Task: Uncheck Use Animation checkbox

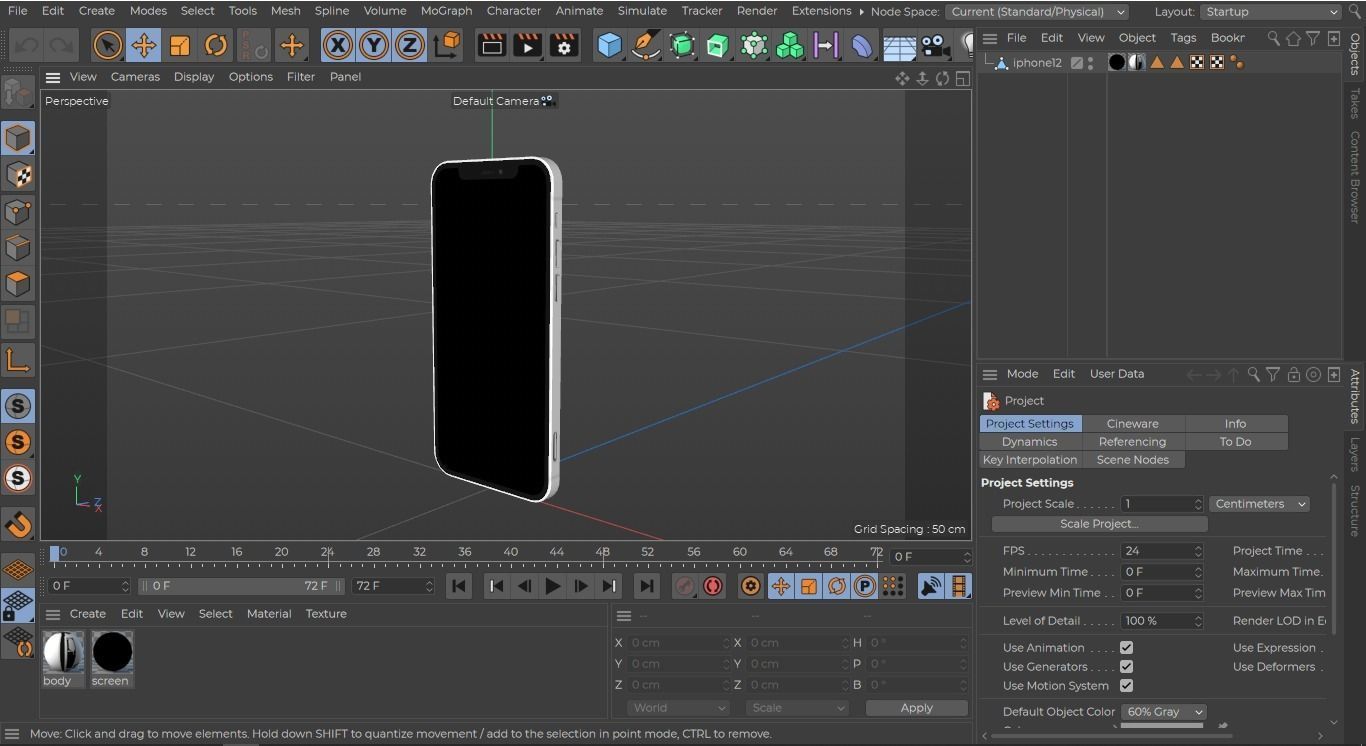Action: click(1126, 647)
